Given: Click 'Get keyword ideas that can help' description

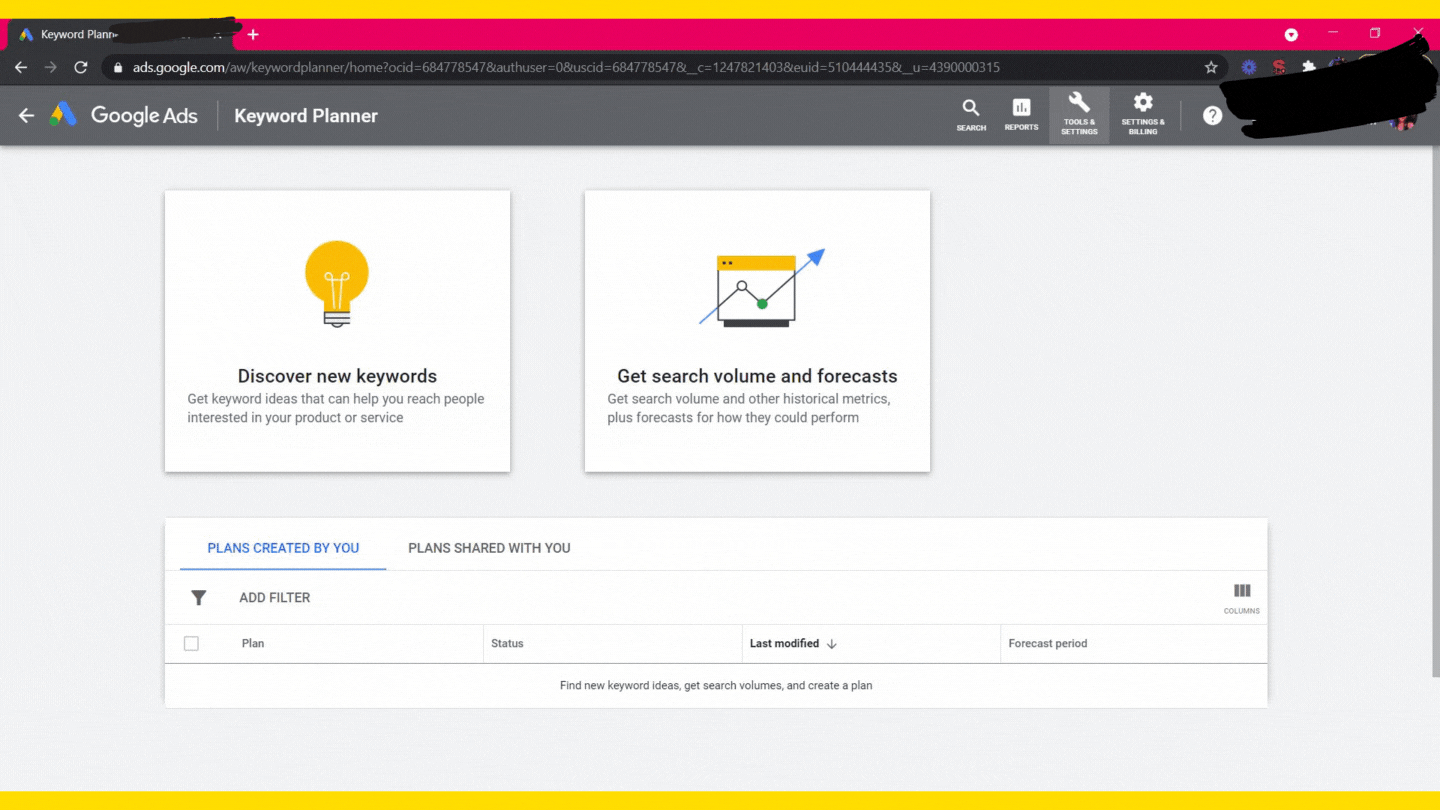Looking at the screenshot, I should pos(336,408).
